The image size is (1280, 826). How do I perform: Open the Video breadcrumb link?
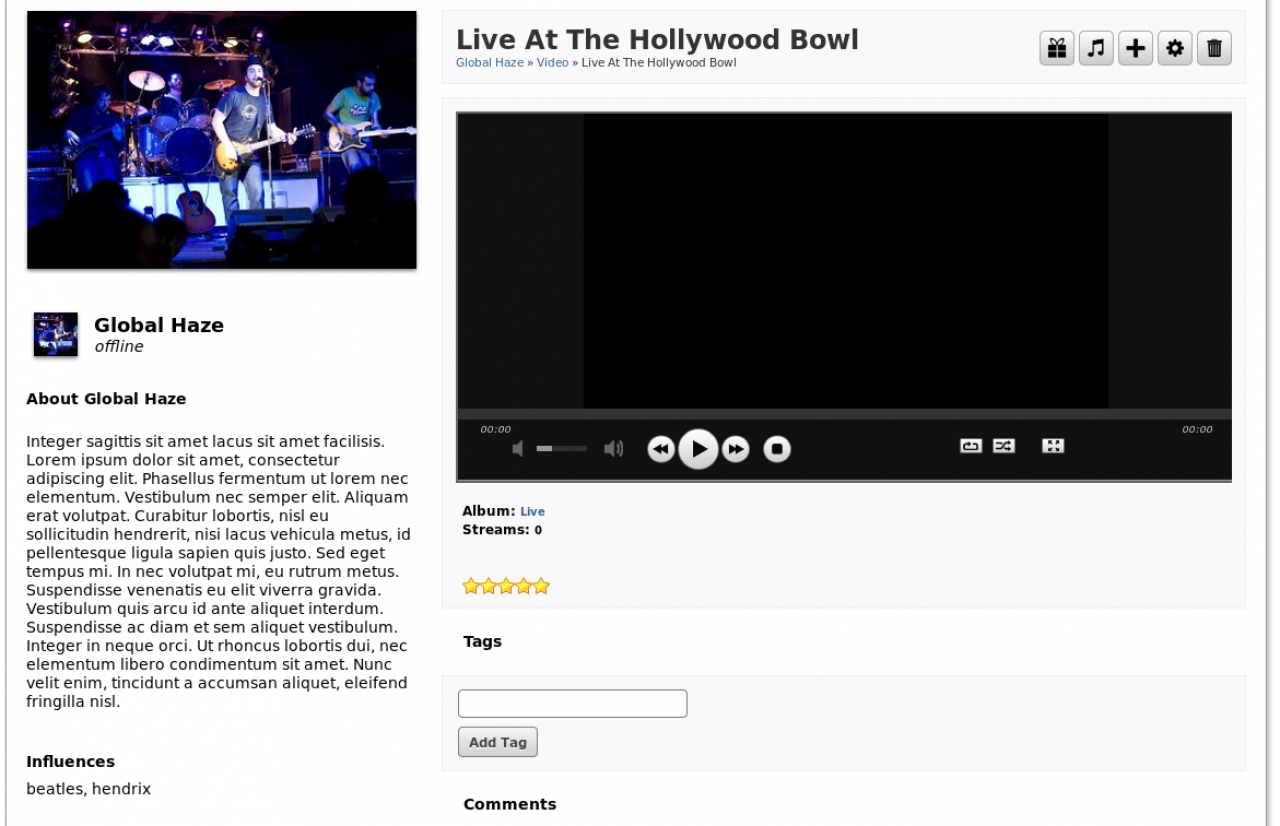(552, 63)
